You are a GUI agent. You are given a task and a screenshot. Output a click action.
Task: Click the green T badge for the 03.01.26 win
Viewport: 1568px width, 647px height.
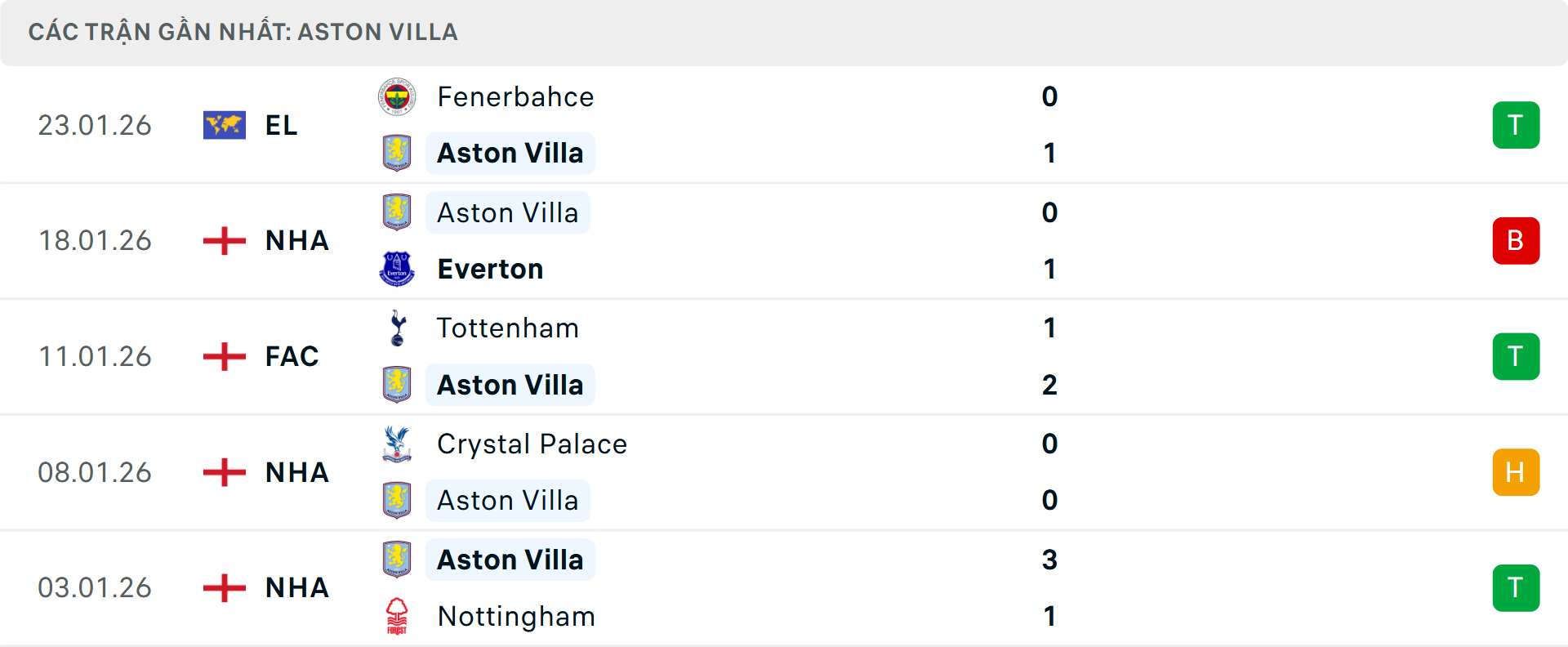pos(1517,588)
